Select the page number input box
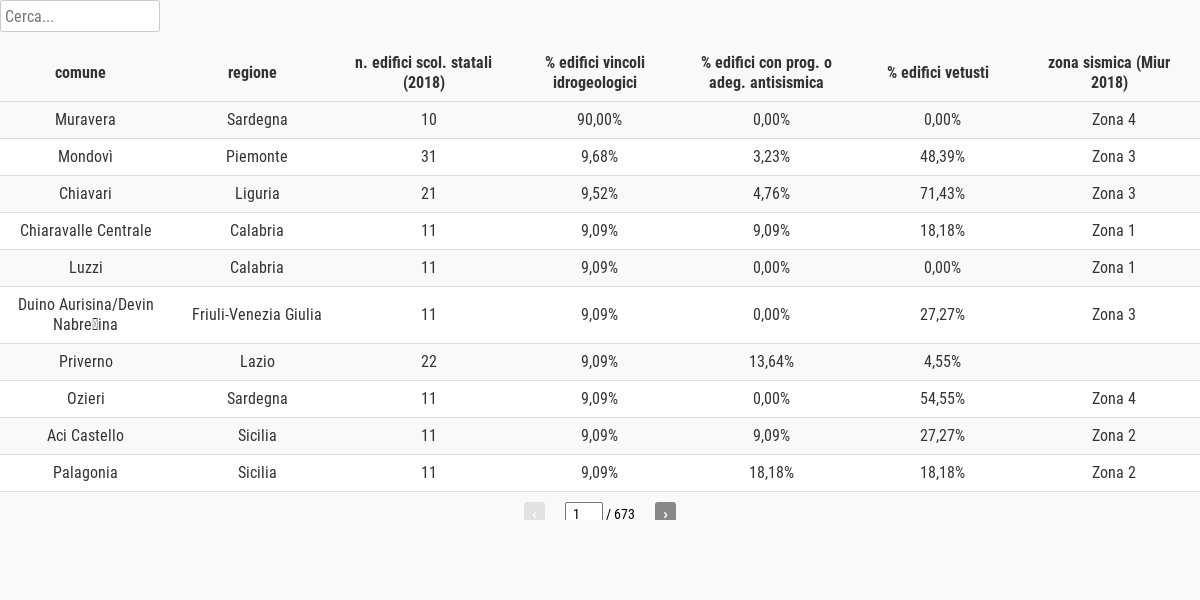The image size is (1200, 600). 584,513
